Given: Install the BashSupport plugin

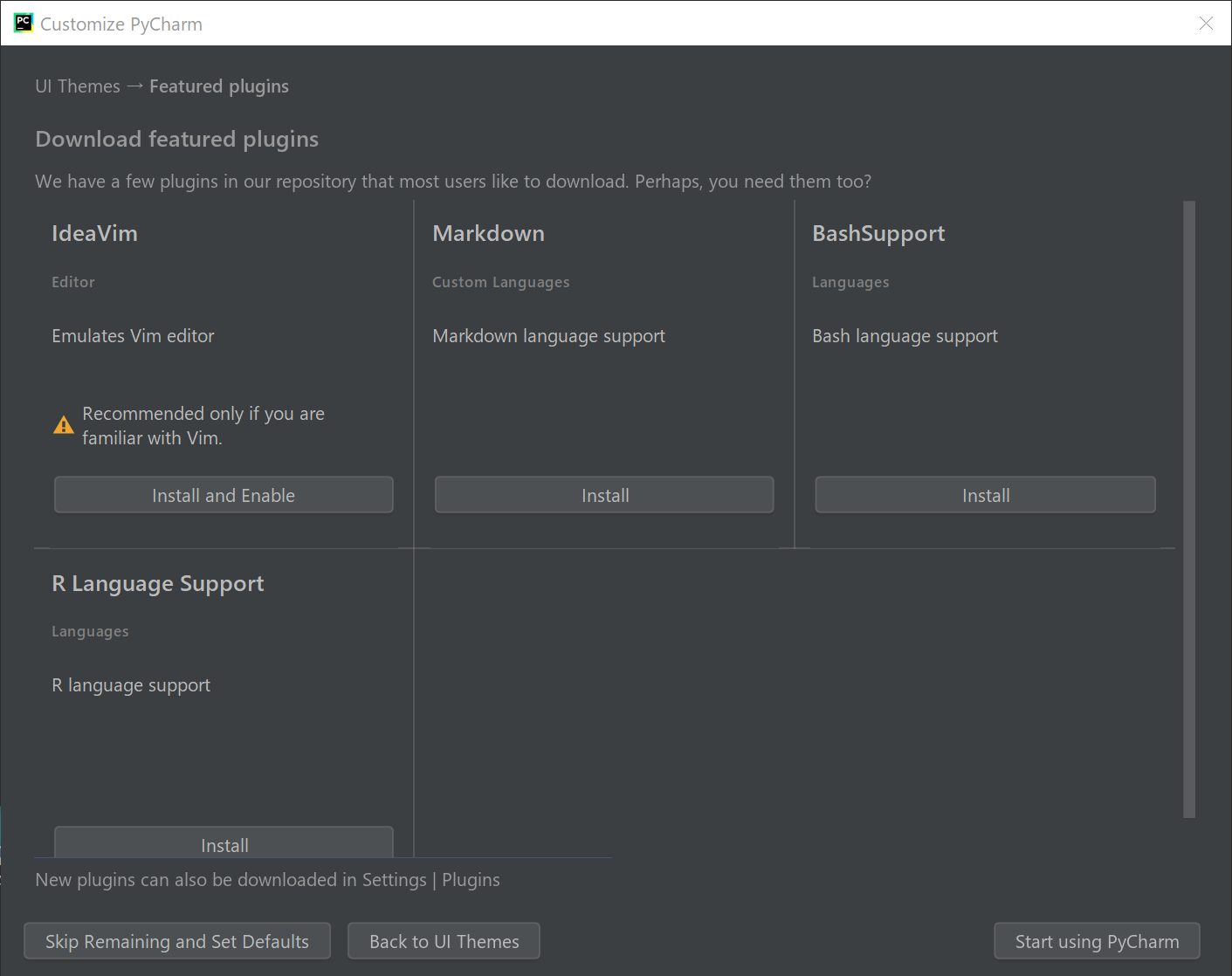Looking at the screenshot, I should click(x=985, y=494).
